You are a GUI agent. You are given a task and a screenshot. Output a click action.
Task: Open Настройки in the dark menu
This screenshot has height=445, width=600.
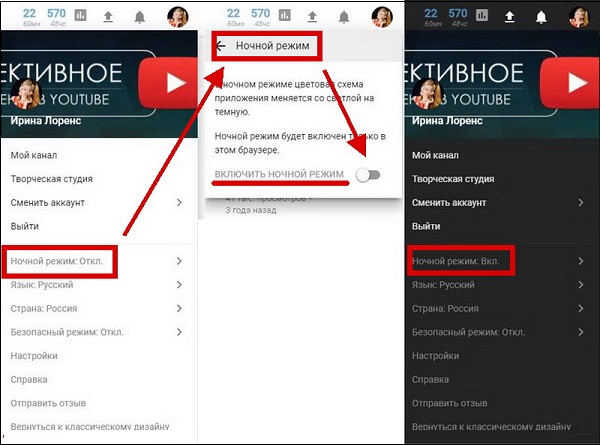point(435,356)
